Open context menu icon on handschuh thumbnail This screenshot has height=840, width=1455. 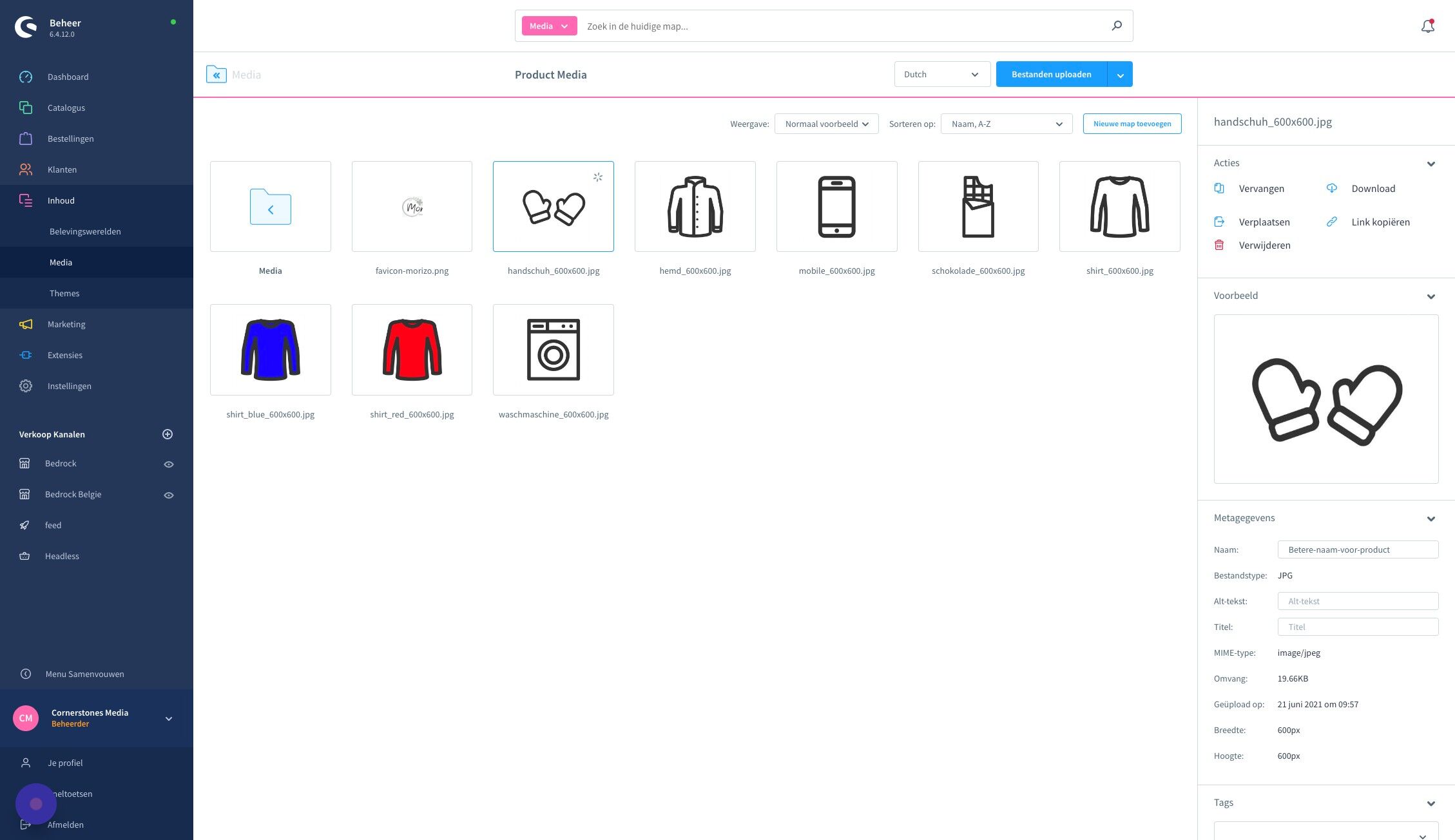[x=598, y=177]
